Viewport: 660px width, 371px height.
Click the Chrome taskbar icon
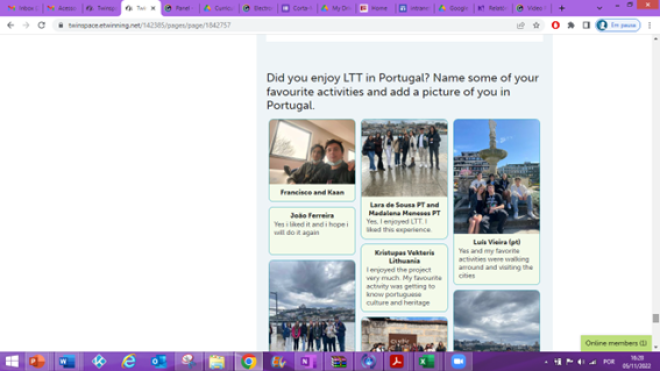click(x=248, y=362)
